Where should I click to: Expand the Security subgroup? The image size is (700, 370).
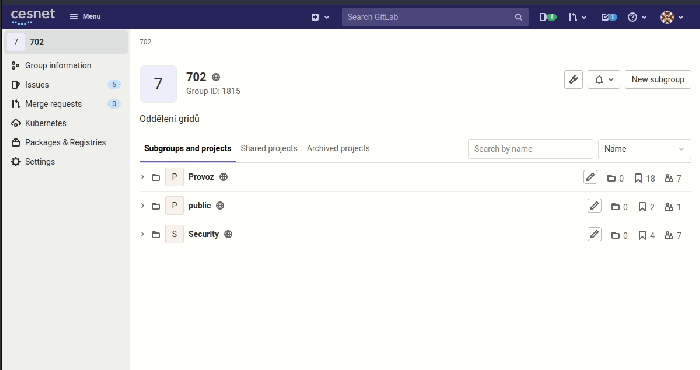point(142,234)
